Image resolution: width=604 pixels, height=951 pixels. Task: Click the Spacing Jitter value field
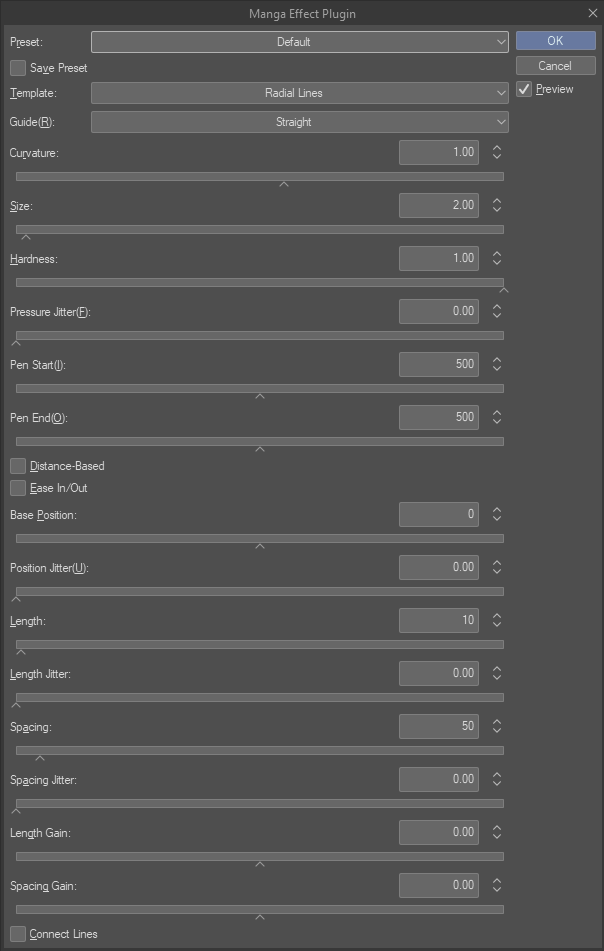pyautogui.click(x=438, y=779)
